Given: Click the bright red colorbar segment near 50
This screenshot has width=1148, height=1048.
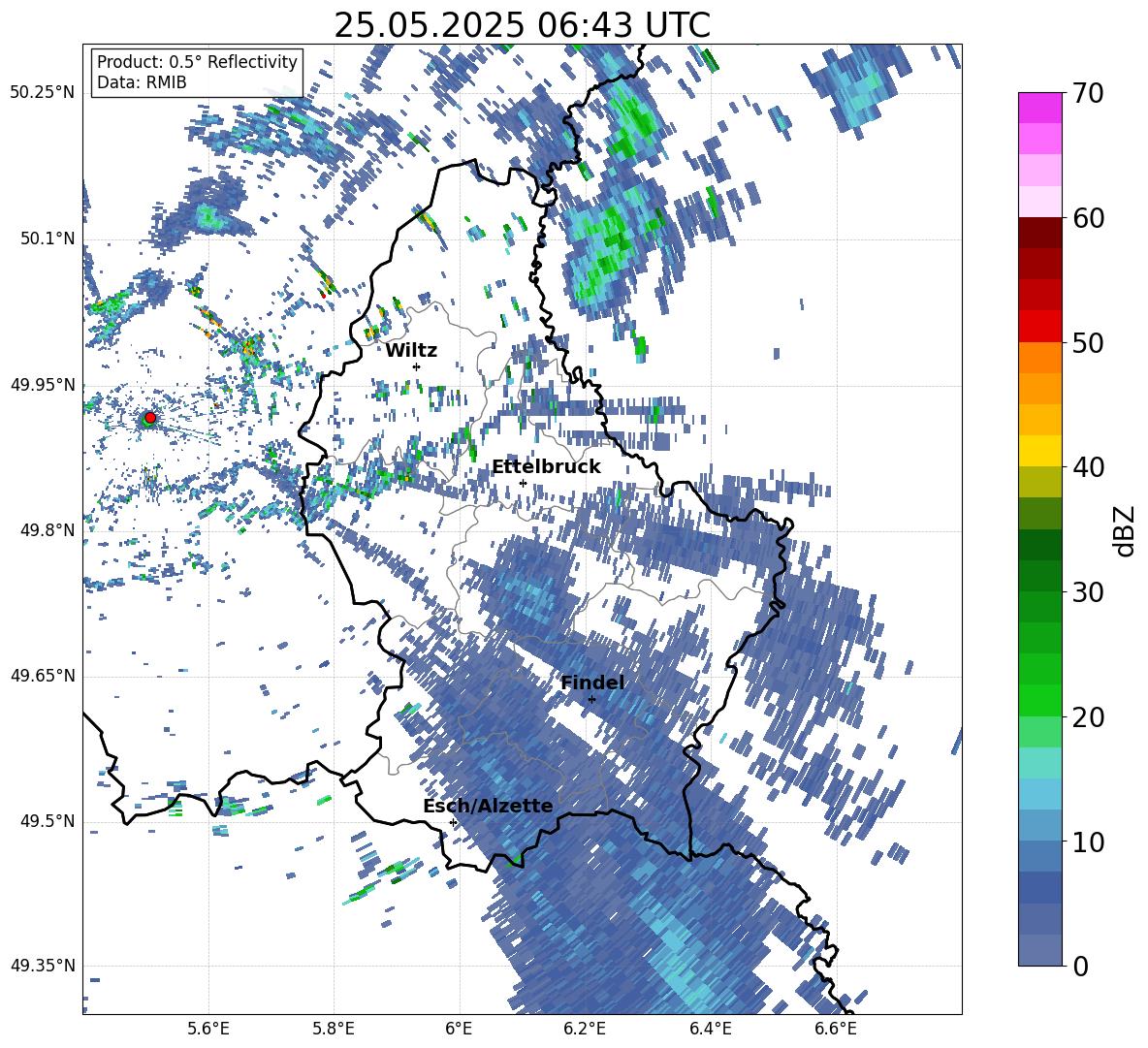Looking at the screenshot, I should (1040, 326).
